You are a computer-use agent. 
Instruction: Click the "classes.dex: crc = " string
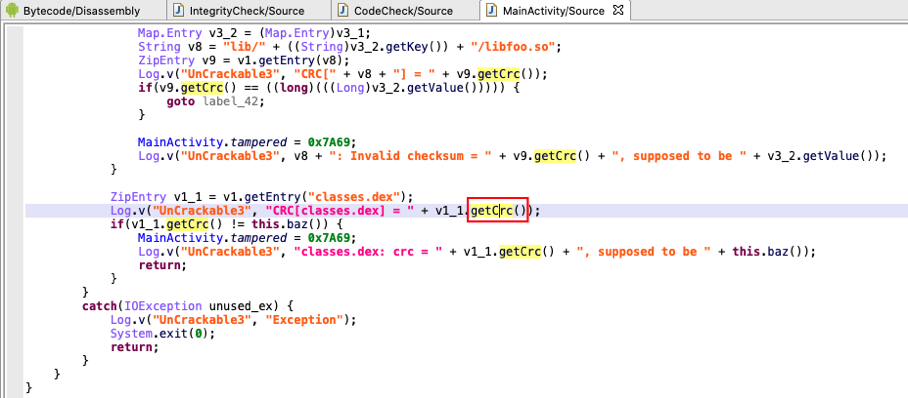click(369, 252)
